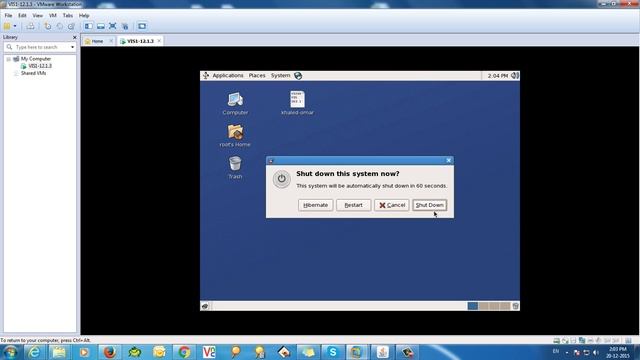Click the trash applet in guest bottom panel
640x360 pixels.
(516, 306)
